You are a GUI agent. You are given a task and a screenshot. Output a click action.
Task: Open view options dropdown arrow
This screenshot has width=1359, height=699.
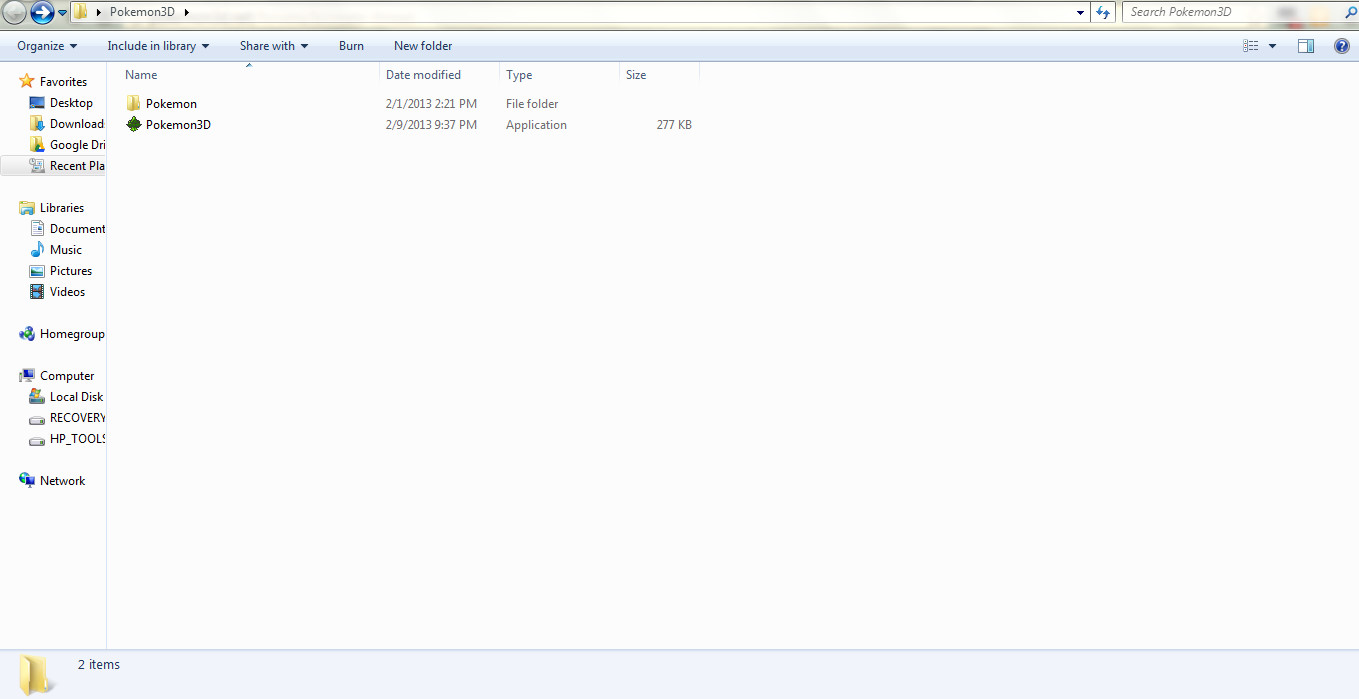[x=1272, y=46]
